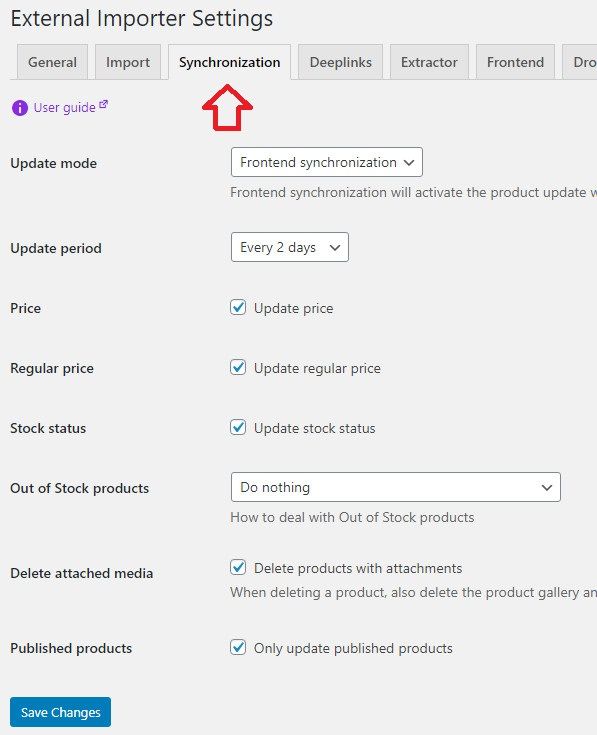Click the red arrow pointing at Synchronization
The image size is (597, 735).
click(x=227, y=107)
